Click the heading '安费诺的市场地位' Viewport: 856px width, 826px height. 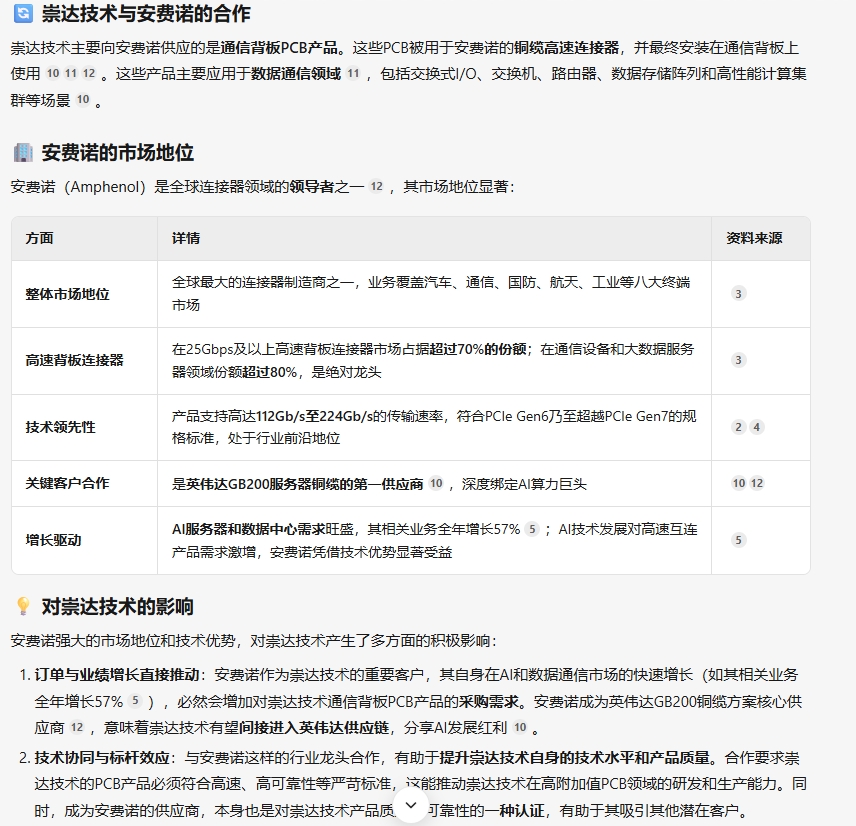[x=117, y=153]
